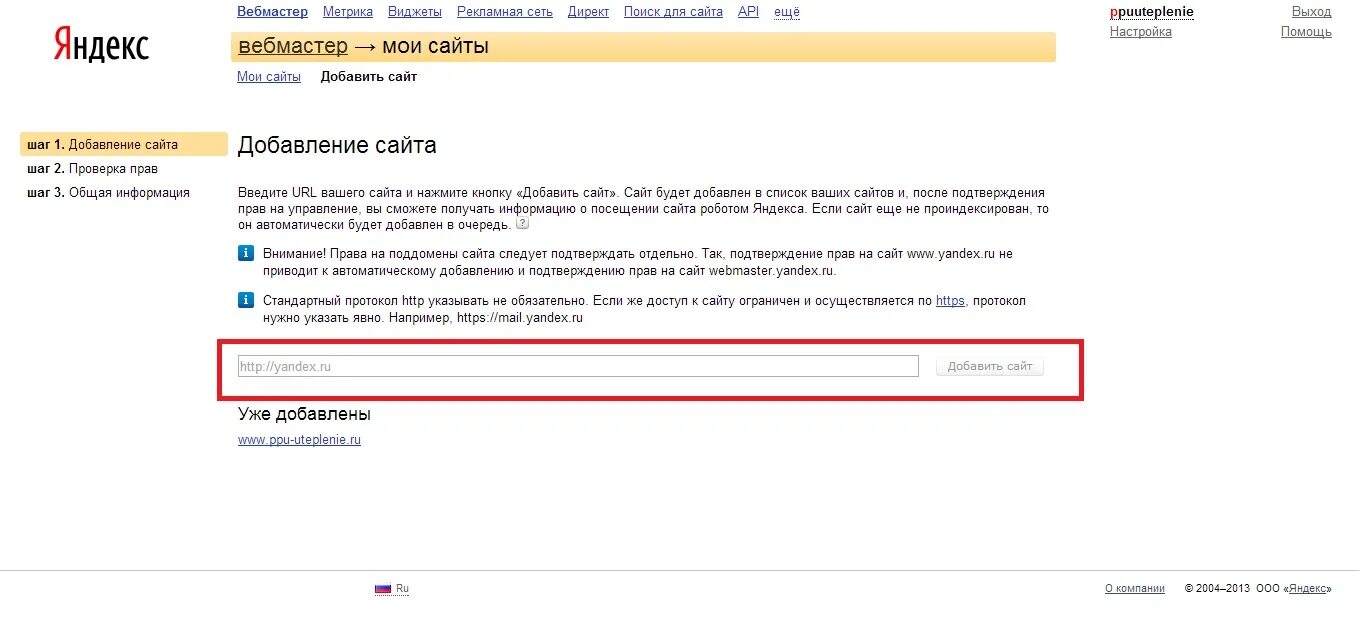Screen dimensions: 1366x626
Task: Select the Добавить сайт tab
Action: coord(369,77)
